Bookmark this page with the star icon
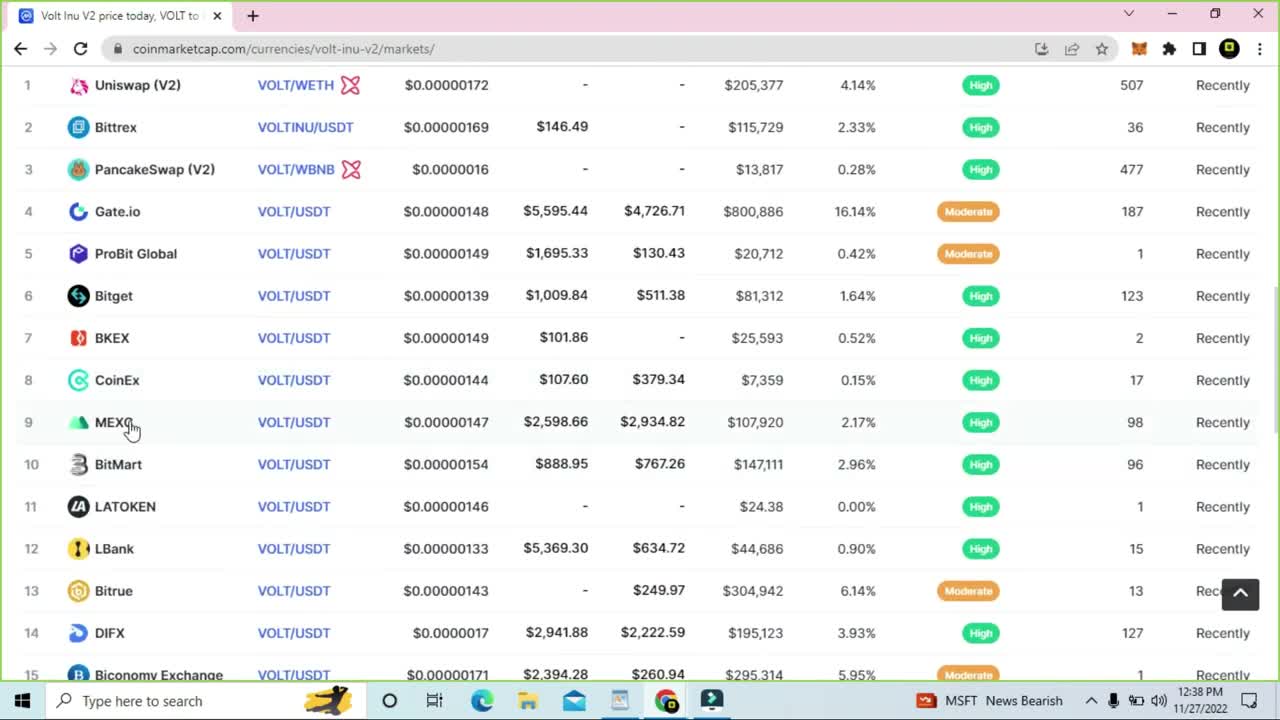Viewport: 1280px width, 720px height. tap(1101, 48)
